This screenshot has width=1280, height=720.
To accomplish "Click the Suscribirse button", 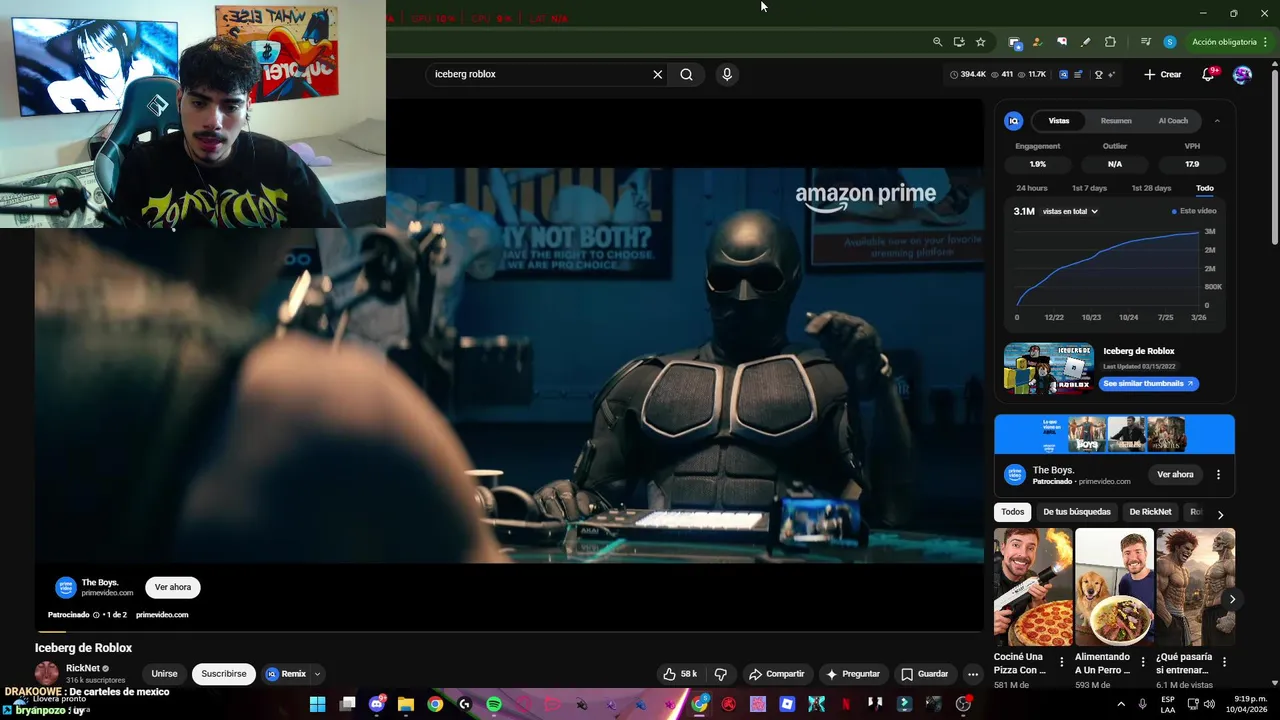I will click(x=224, y=674).
